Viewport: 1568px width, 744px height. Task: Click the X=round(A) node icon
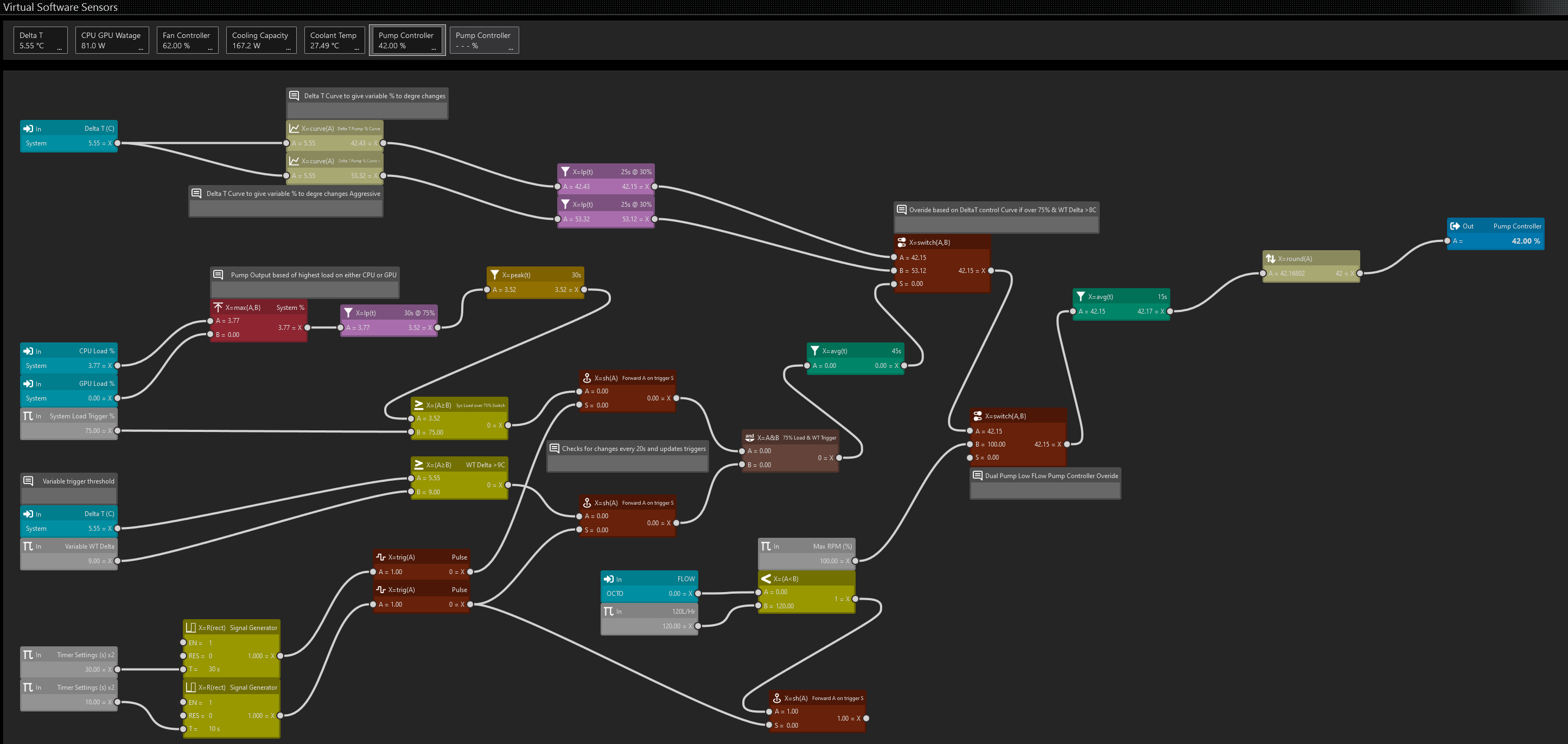point(1270,259)
